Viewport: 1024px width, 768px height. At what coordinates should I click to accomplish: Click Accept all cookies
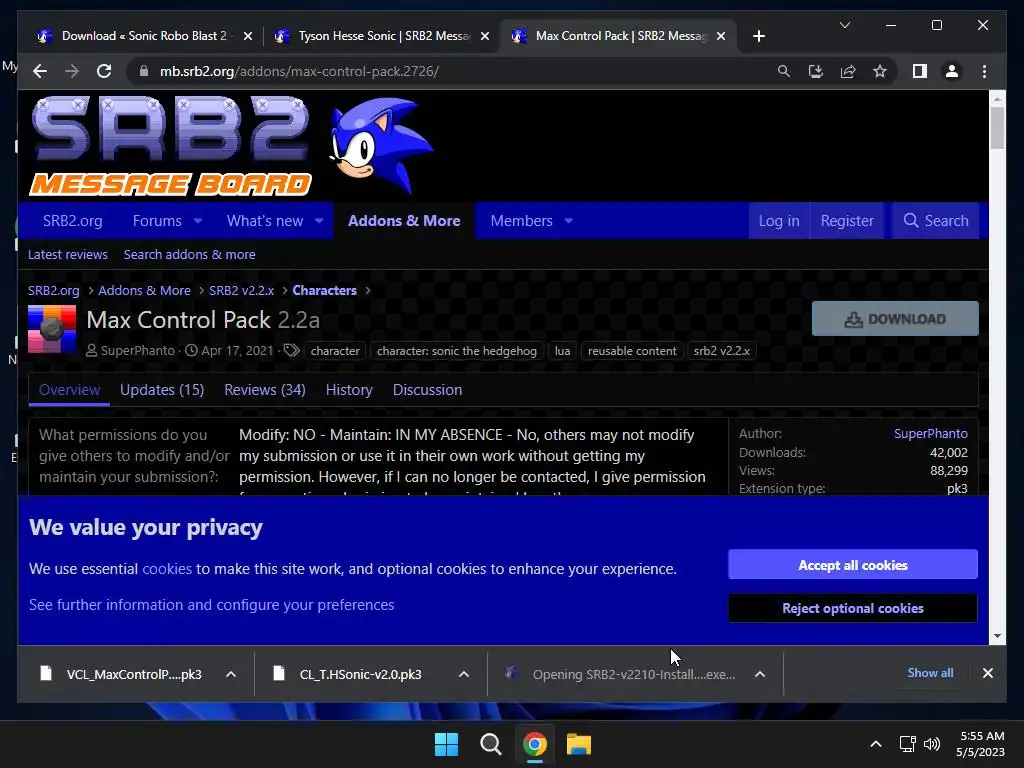pos(853,565)
